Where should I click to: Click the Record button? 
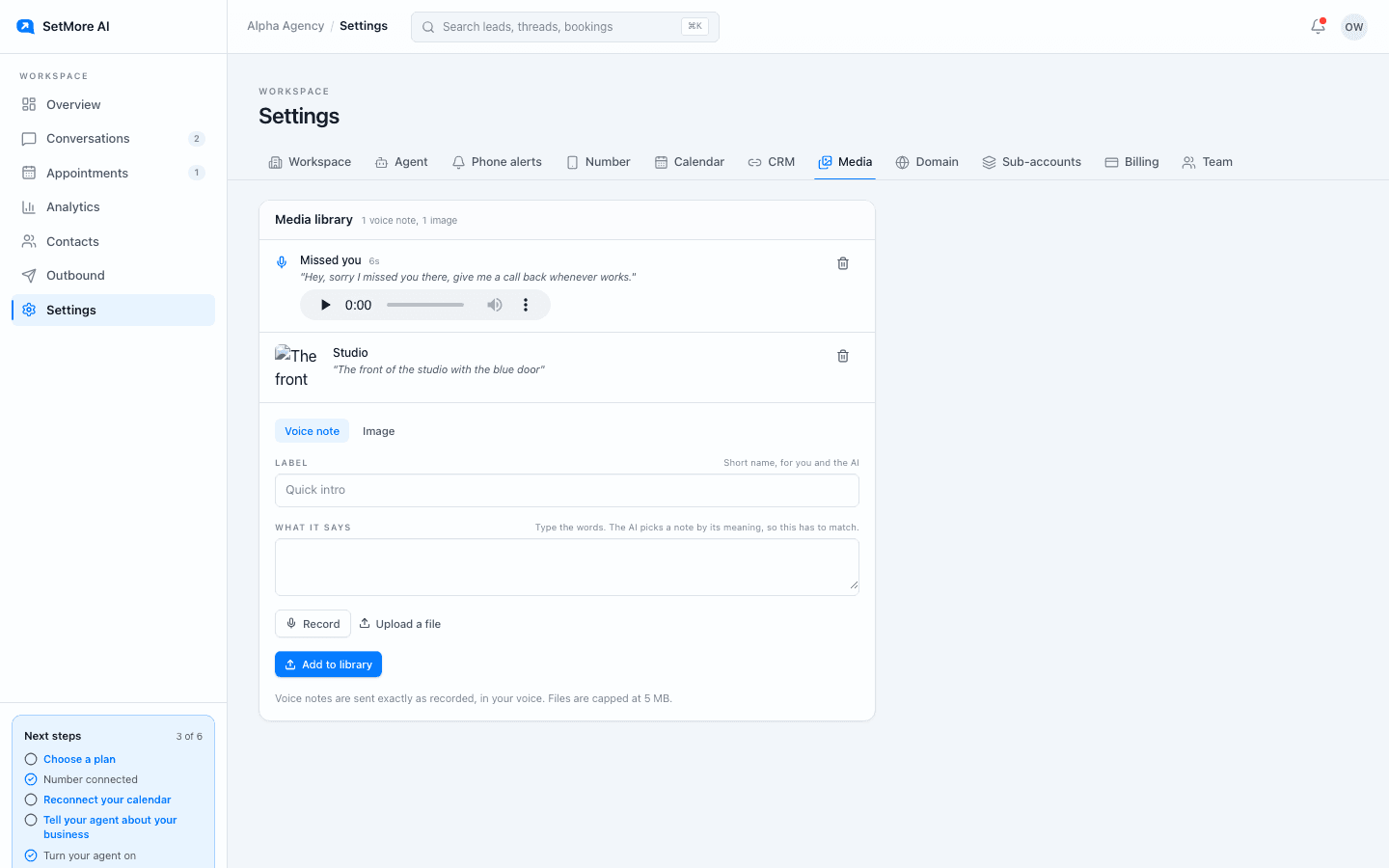[x=313, y=624]
